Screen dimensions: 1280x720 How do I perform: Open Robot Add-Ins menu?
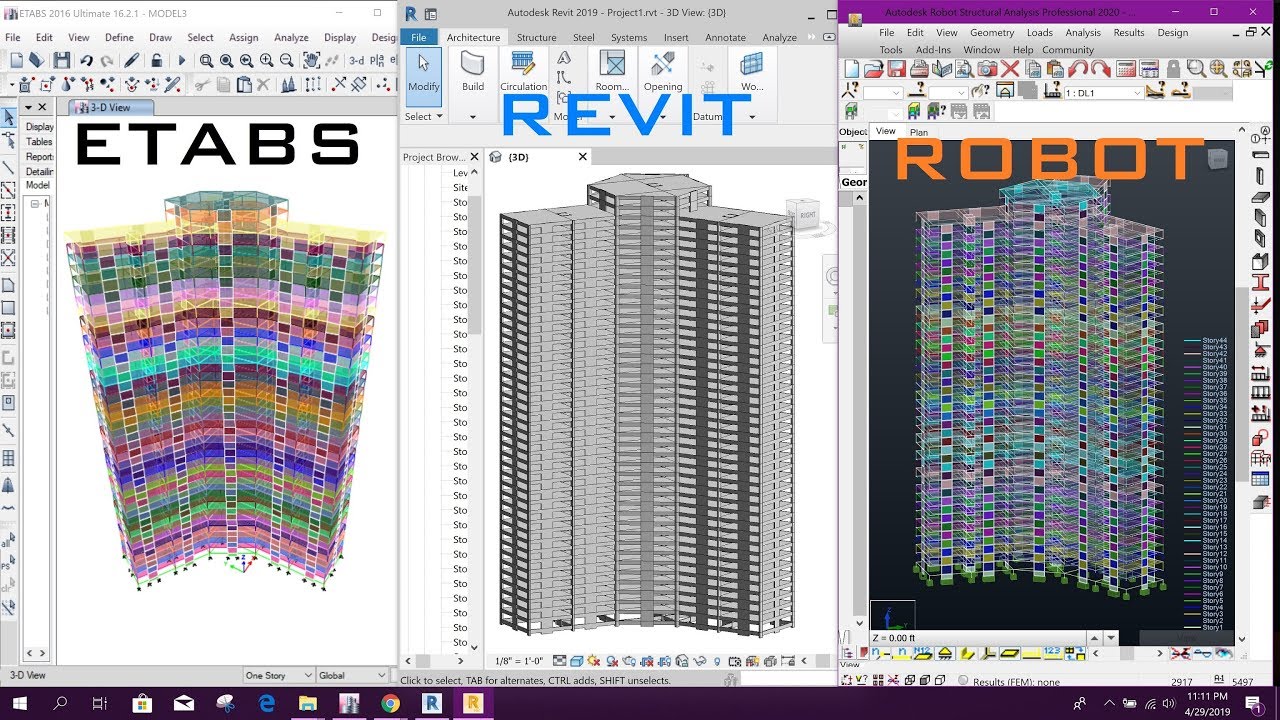(x=933, y=49)
